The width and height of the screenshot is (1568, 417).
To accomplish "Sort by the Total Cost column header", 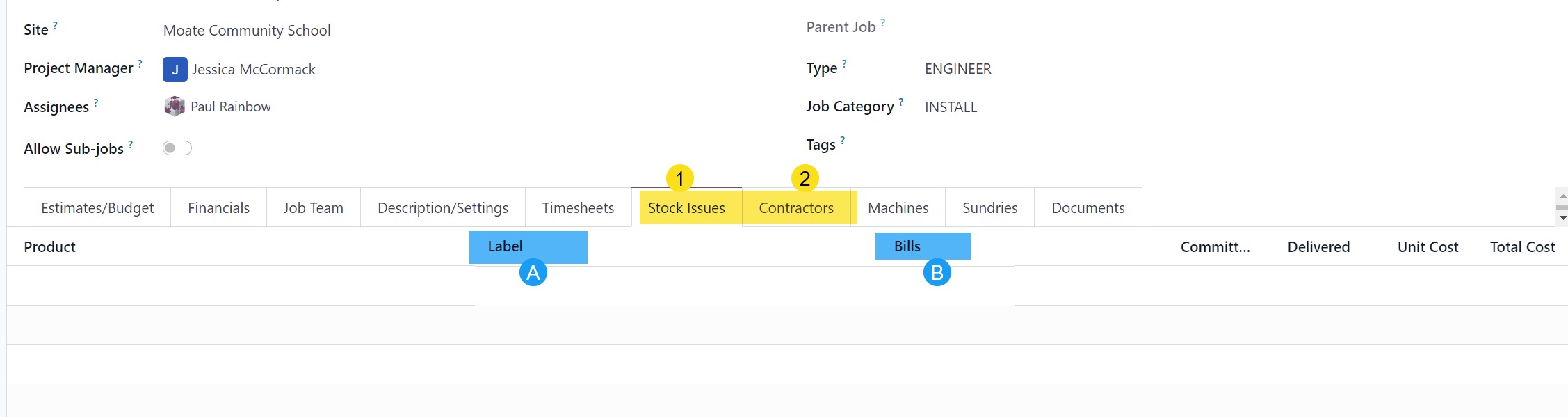I will 1522,247.
